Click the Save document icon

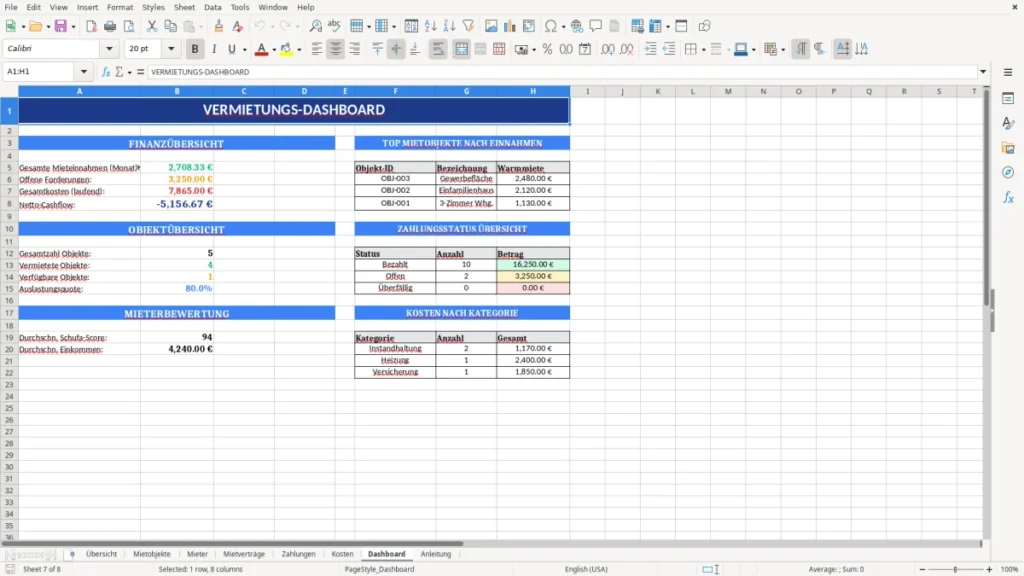[x=61, y=26]
